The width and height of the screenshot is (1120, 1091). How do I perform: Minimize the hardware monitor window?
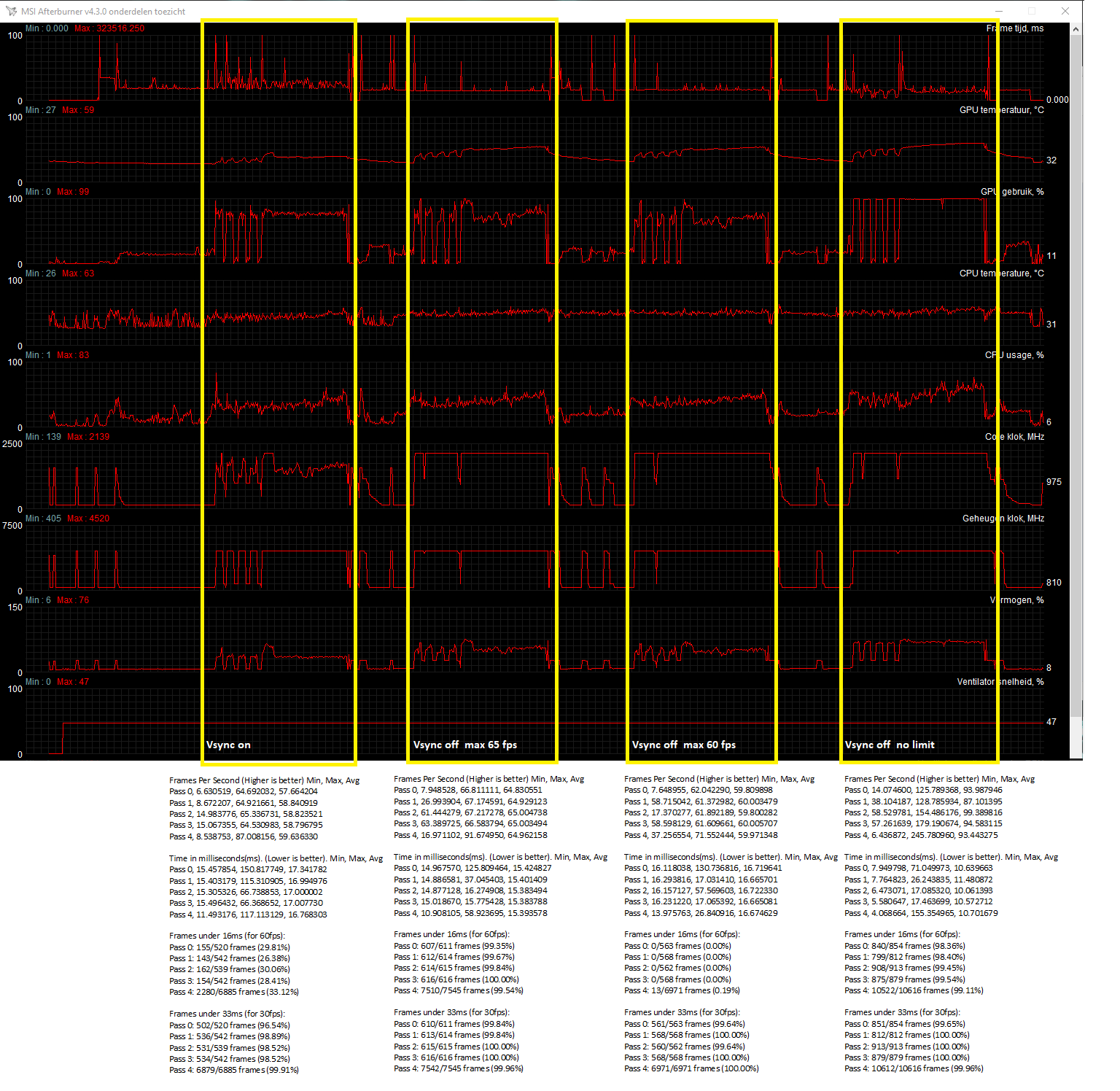click(999, 11)
